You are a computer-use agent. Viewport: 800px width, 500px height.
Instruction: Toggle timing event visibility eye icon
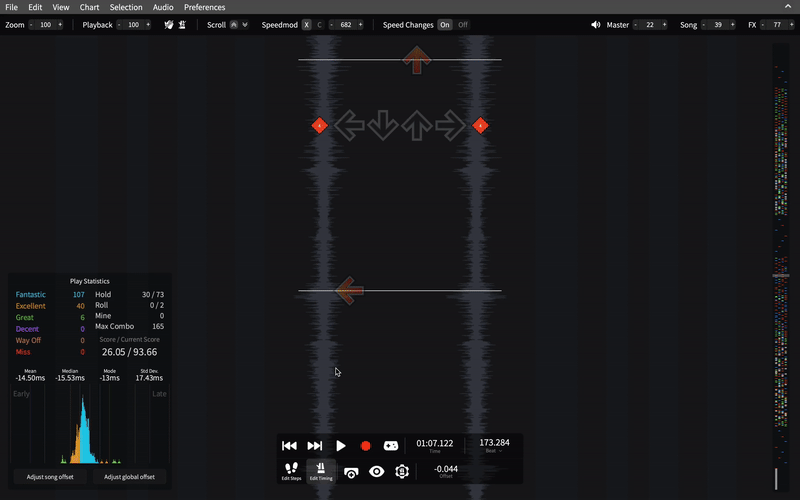tap(377, 471)
